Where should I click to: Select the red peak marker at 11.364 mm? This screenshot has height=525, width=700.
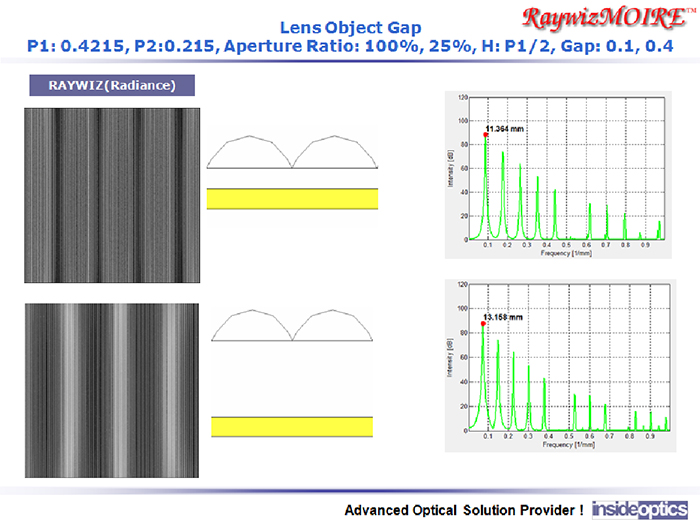coord(486,135)
